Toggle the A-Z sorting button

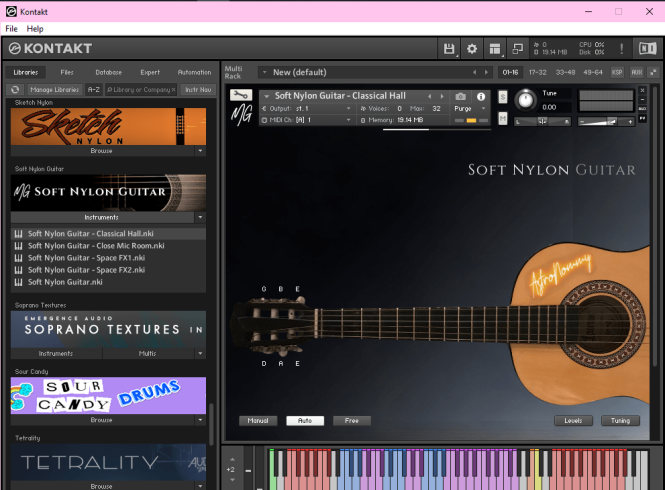(94, 90)
